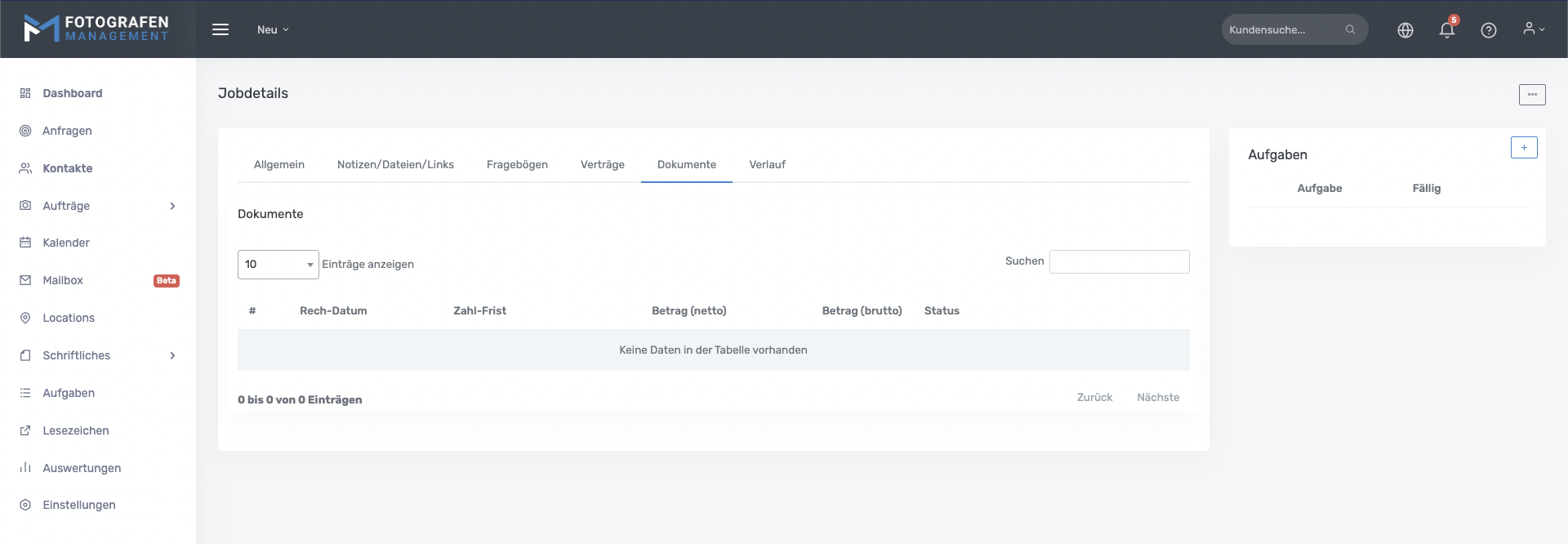
Task: Open the entries-per-page dropdown
Action: (x=278, y=265)
